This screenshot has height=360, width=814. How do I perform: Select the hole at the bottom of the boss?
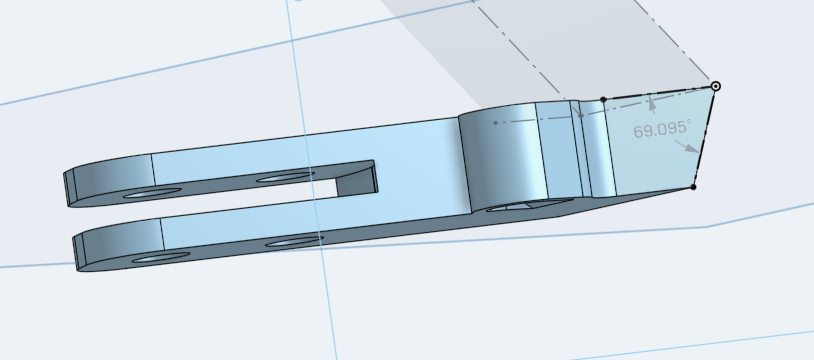pyautogui.click(x=530, y=205)
